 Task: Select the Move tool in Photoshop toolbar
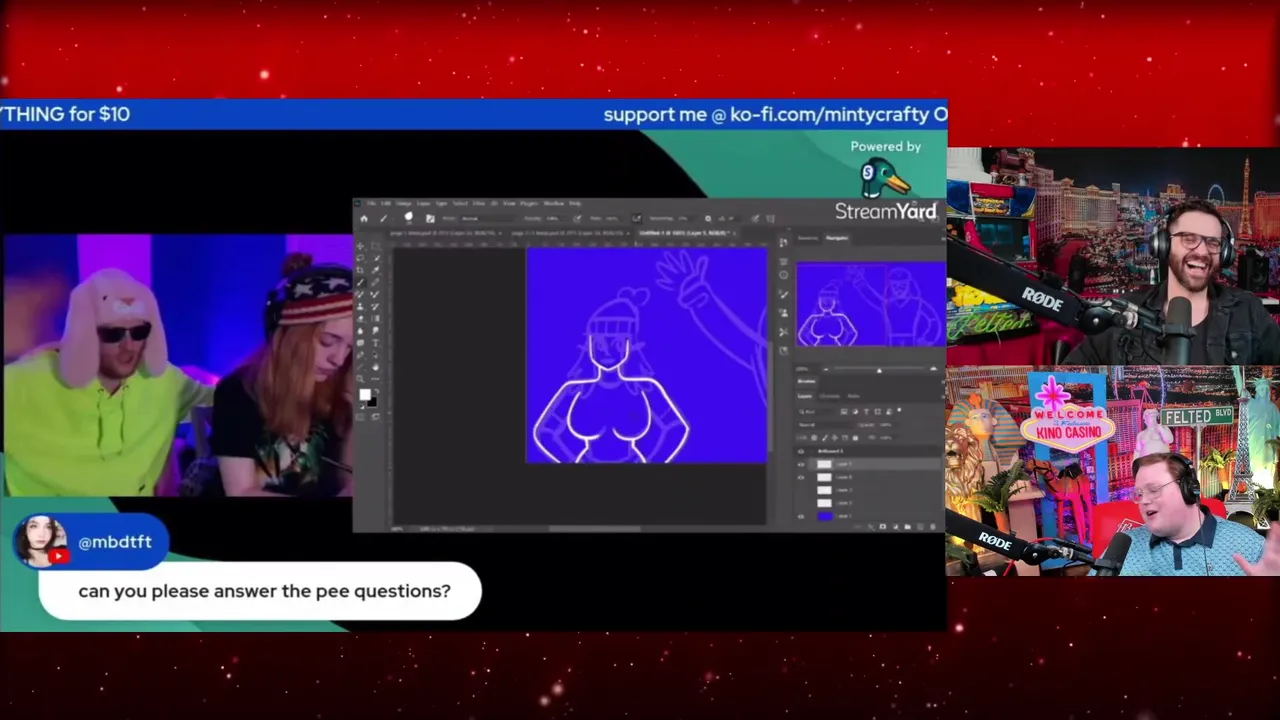pyautogui.click(x=360, y=246)
